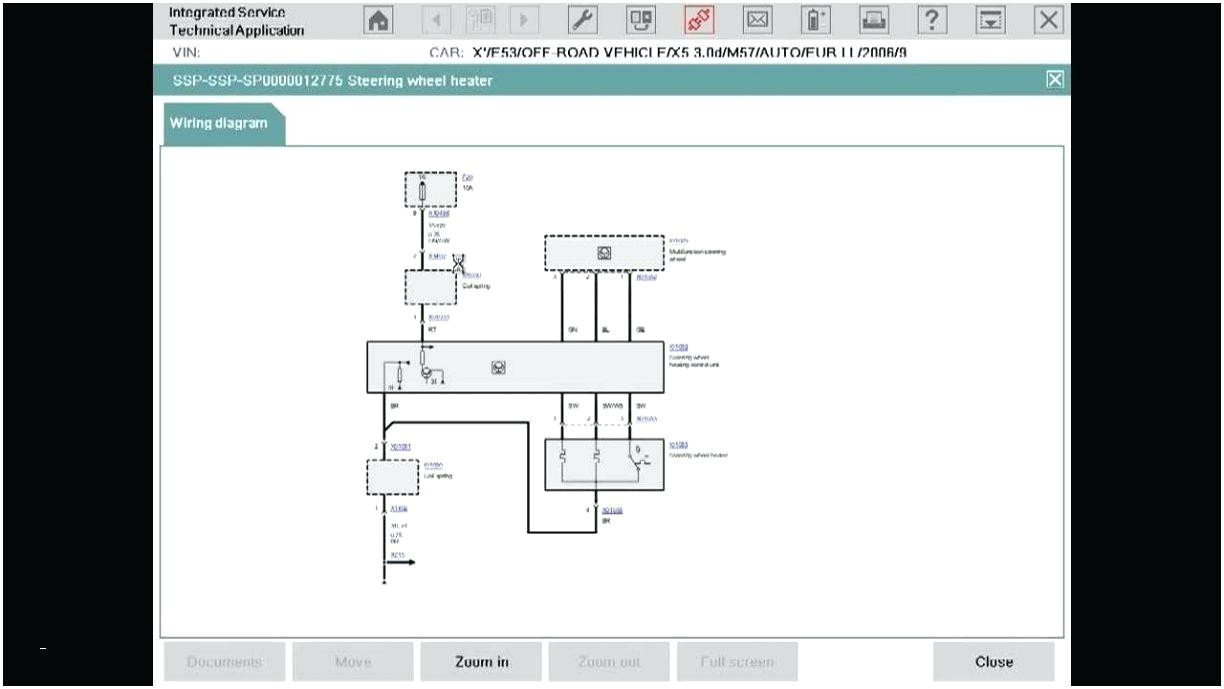The image size is (1224, 689).
Task: Open the dual-screen display icon
Action: [641, 19]
